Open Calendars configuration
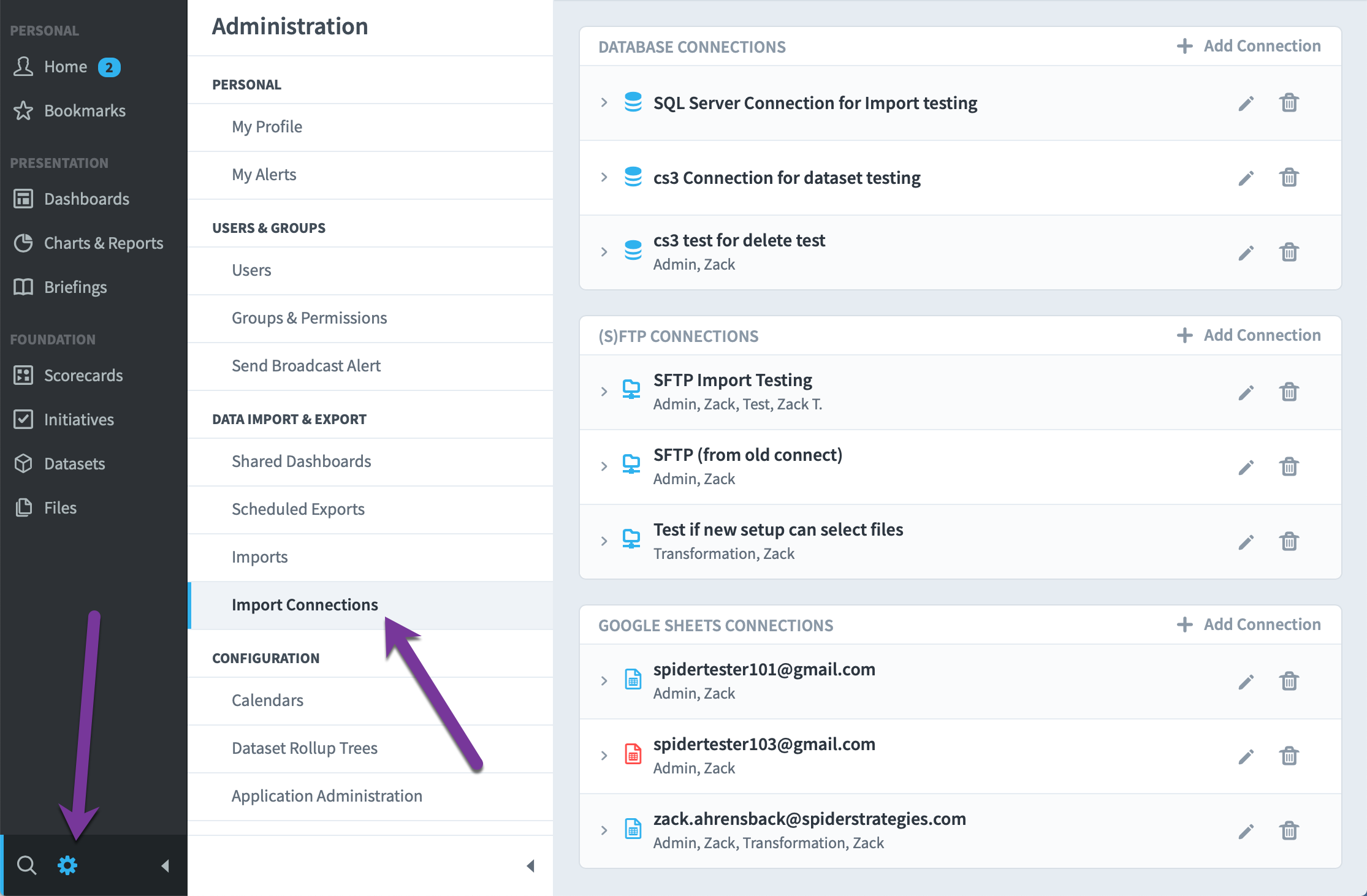 (370, 700)
